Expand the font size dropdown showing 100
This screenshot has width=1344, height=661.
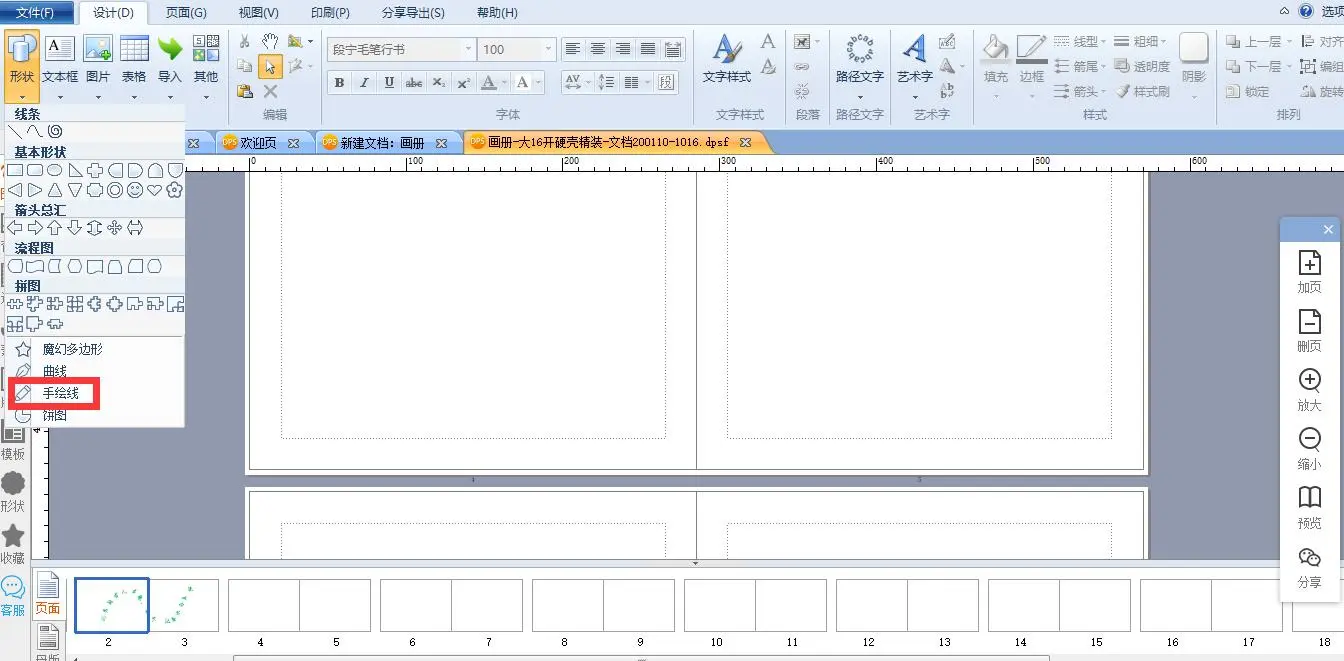548,49
